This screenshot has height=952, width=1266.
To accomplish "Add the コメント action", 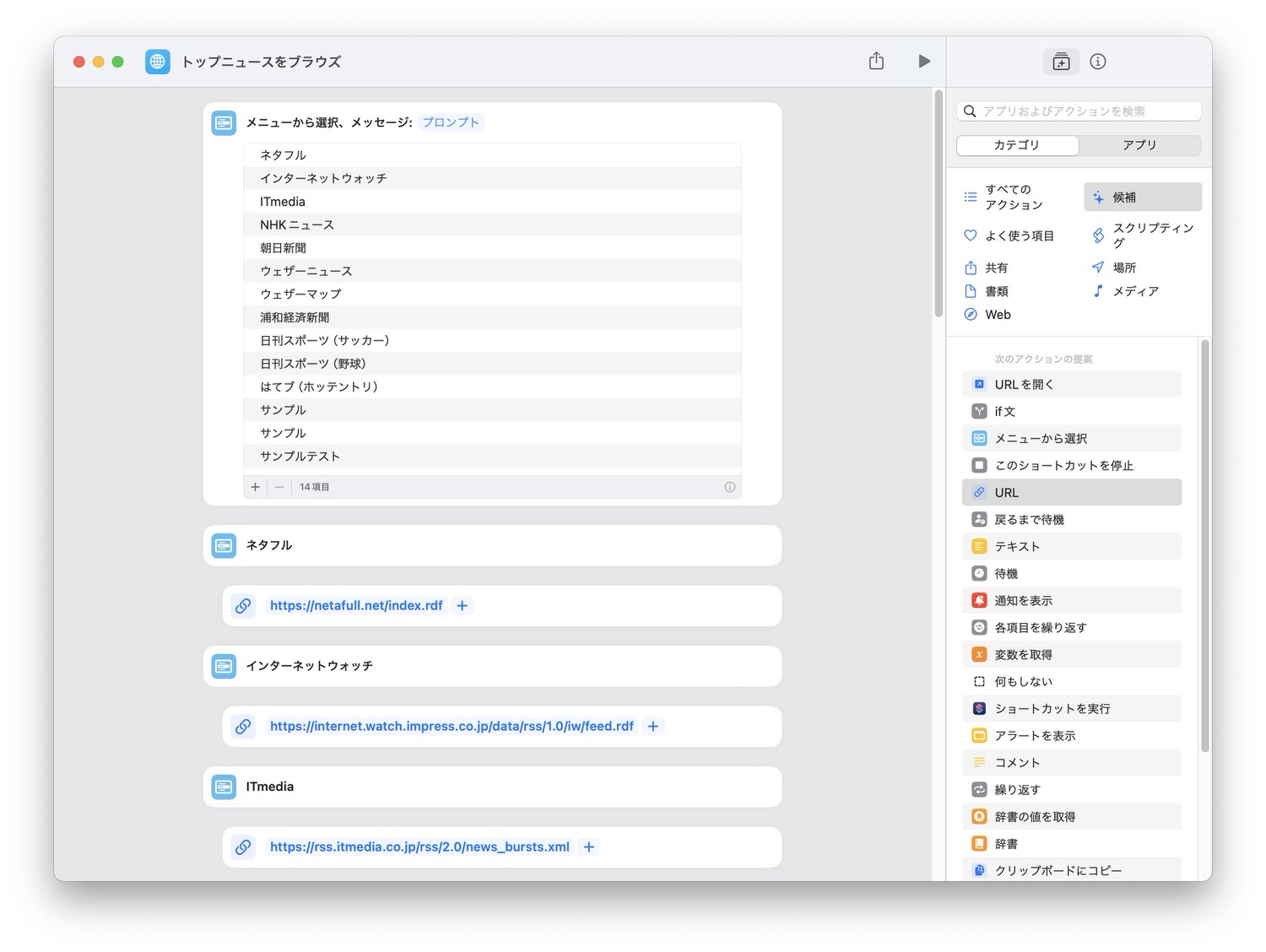I will pos(1072,762).
